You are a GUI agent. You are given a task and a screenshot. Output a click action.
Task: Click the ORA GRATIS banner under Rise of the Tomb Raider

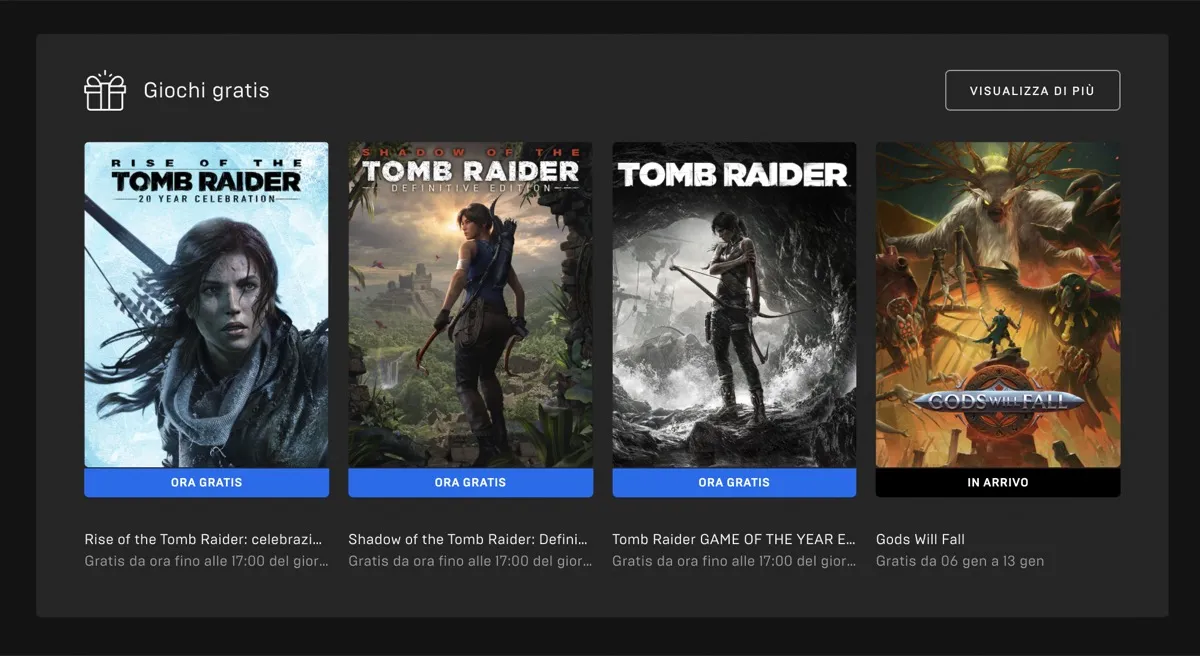tap(206, 482)
